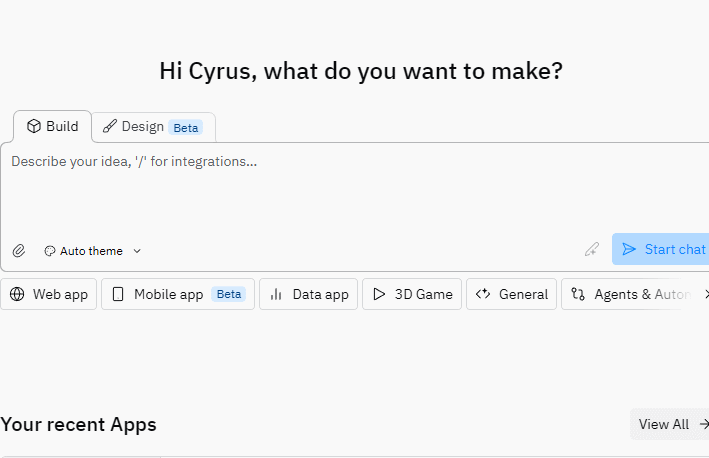Image resolution: width=709 pixels, height=458 pixels.
Task: Click the bar chart Data app icon
Action: pyautogui.click(x=276, y=294)
